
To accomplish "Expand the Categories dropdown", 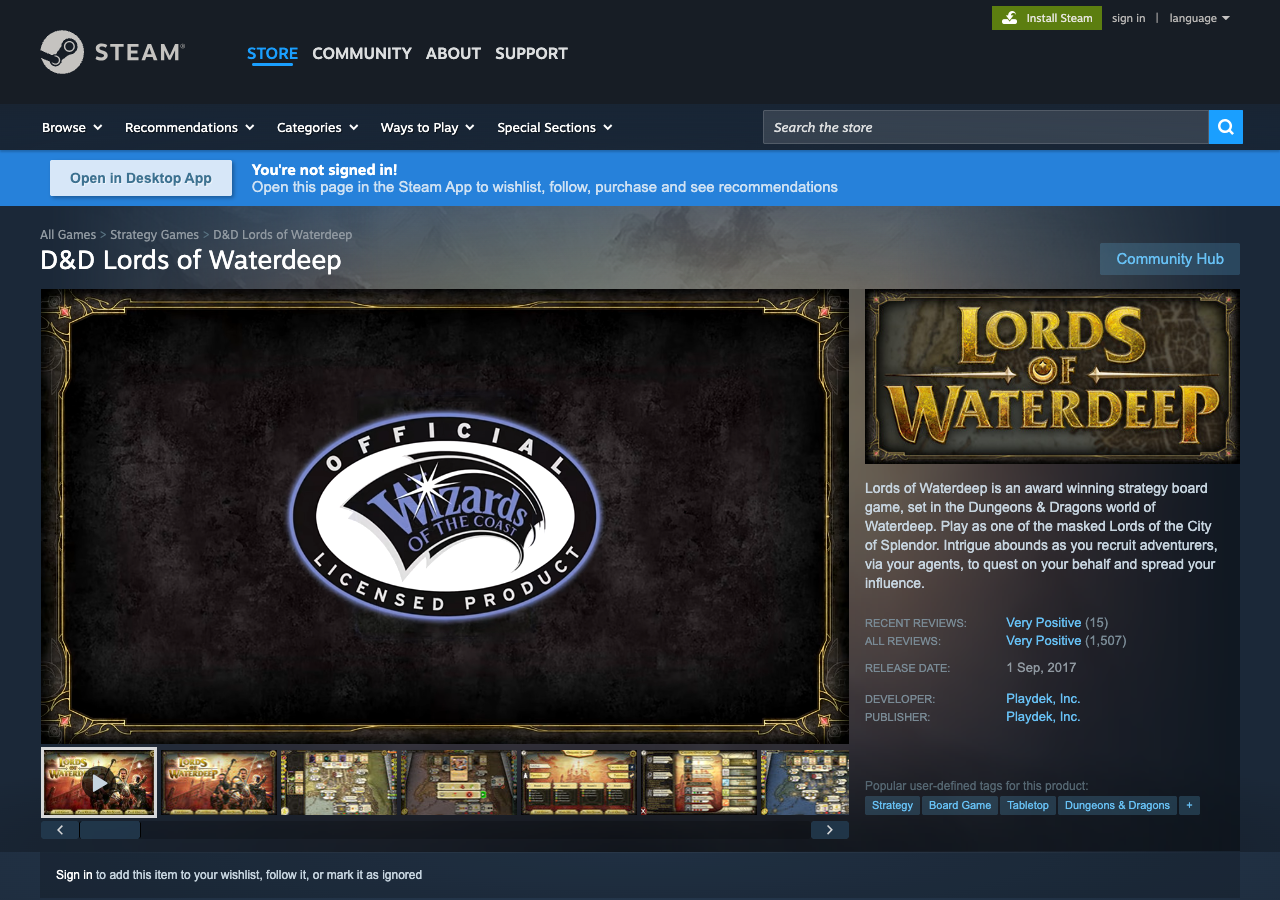I will [x=317, y=127].
